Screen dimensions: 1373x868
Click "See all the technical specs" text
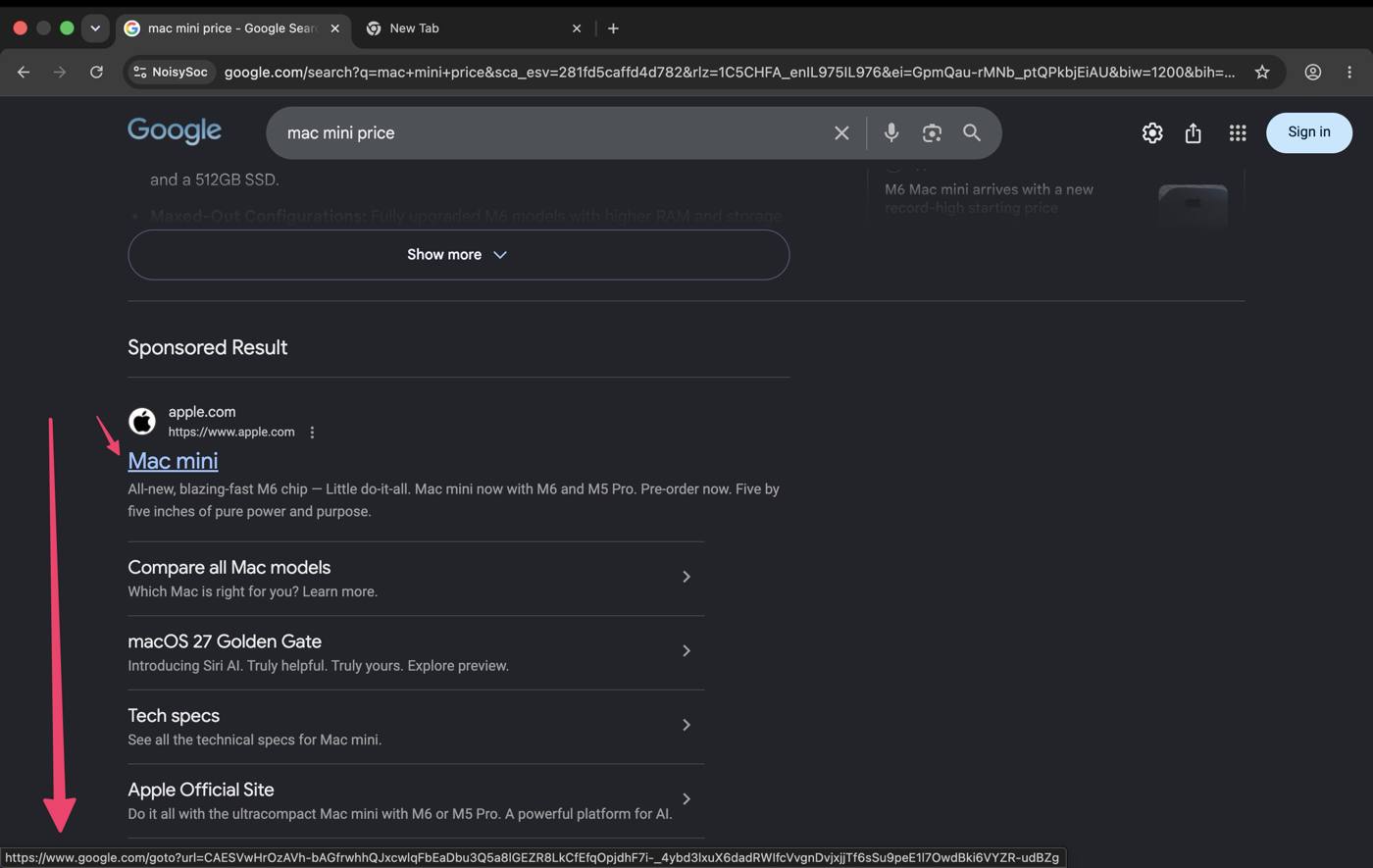(x=255, y=740)
